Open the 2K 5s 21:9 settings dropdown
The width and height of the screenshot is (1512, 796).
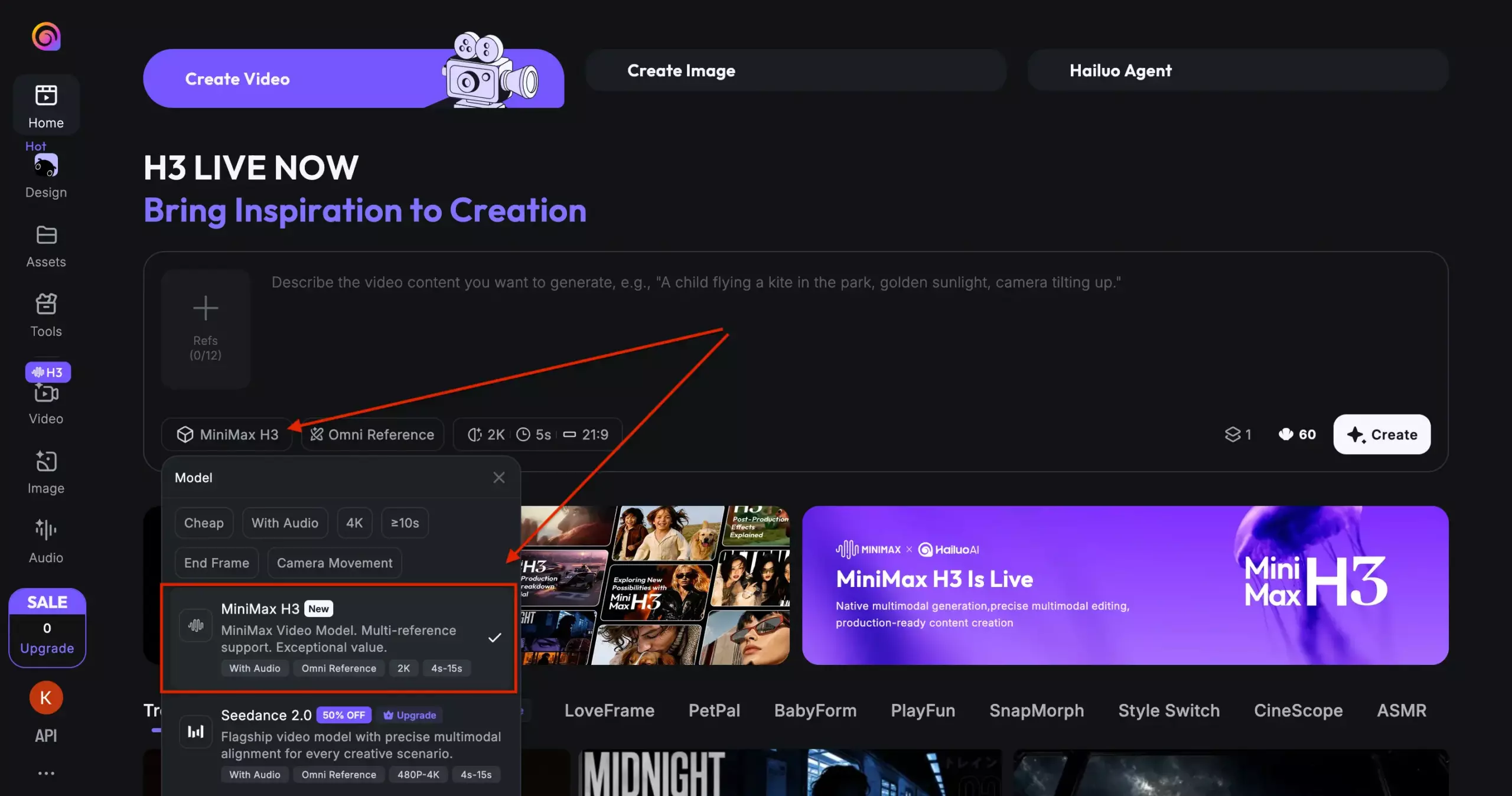pos(537,435)
